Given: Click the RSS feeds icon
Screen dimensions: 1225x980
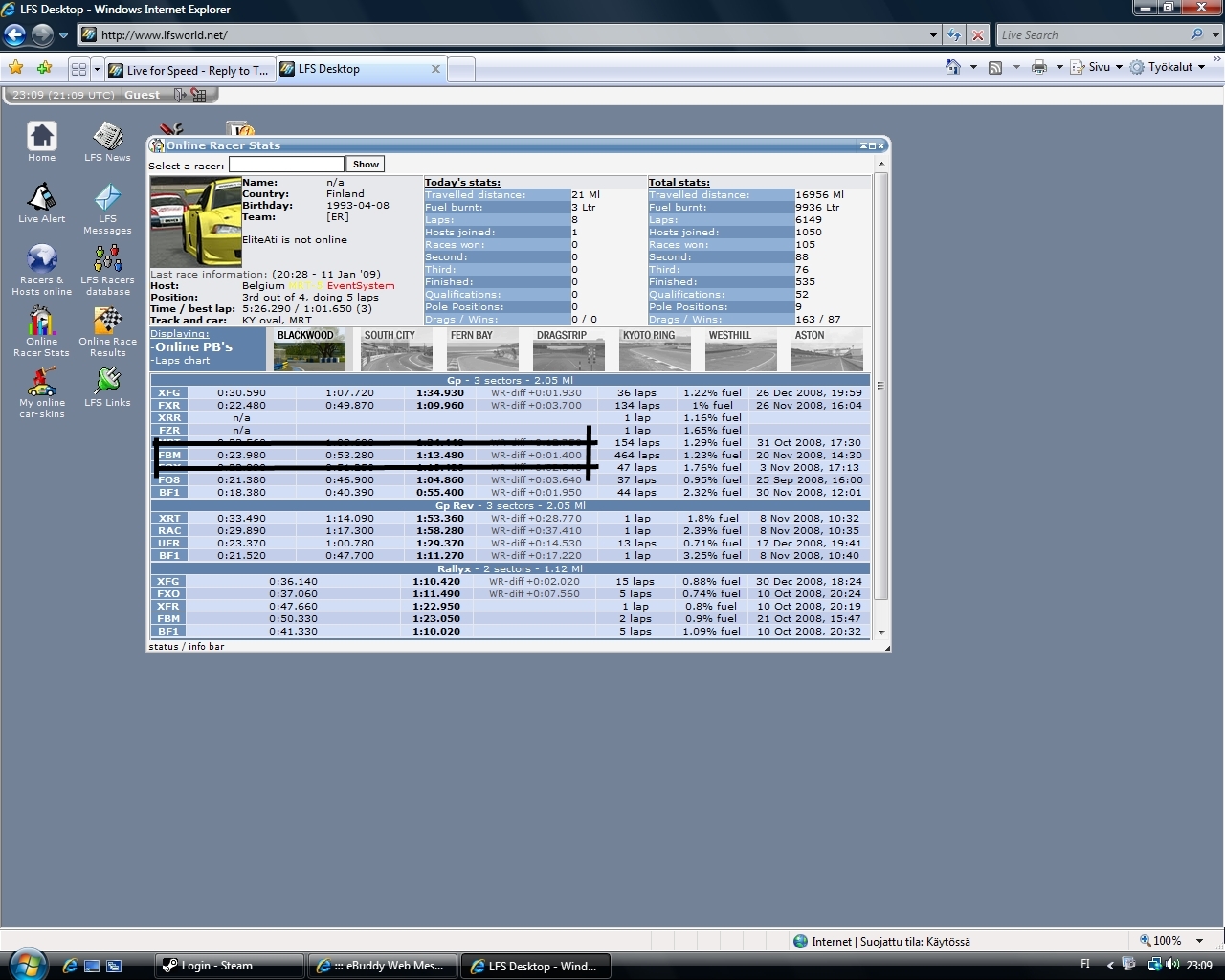Looking at the screenshot, I should tap(995, 67).
